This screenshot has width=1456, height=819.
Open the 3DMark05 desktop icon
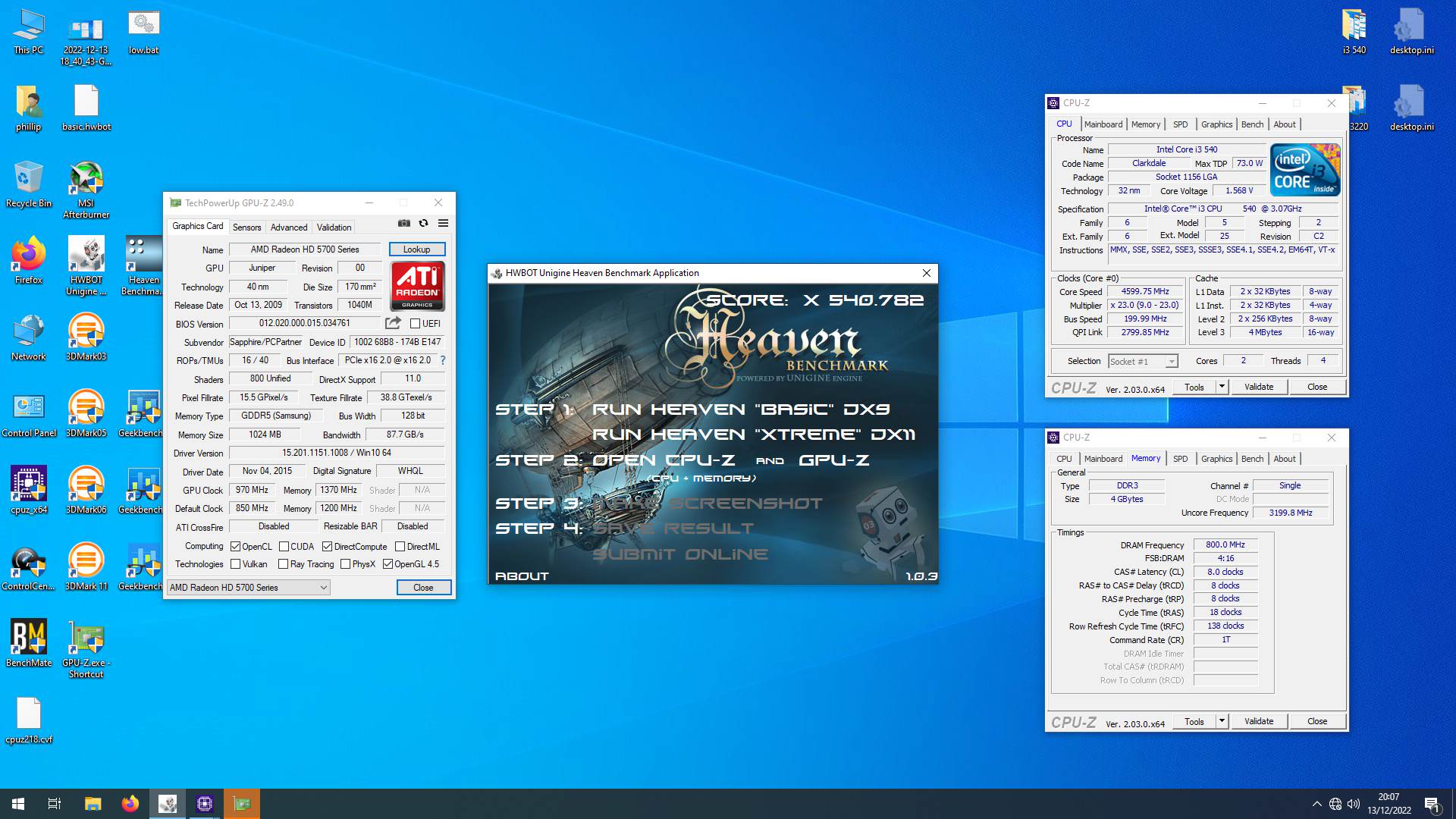(x=86, y=414)
